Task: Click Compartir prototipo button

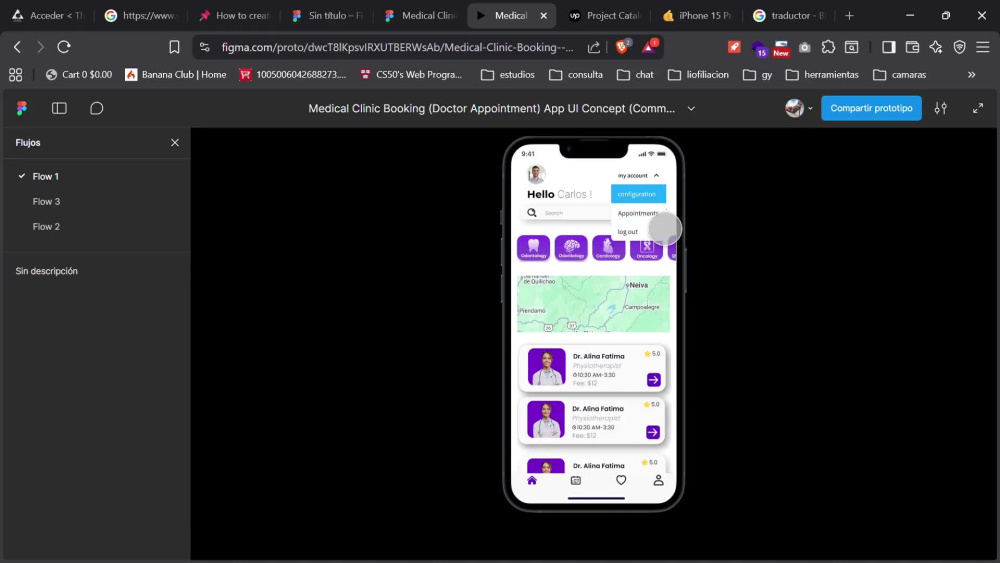Action: click(x=871, y=108)
